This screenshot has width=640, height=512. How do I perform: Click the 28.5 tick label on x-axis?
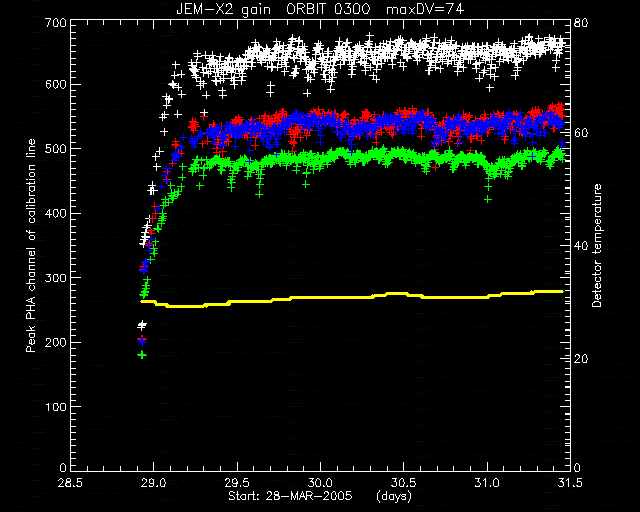pyautogui.click(x=71, y=483)
